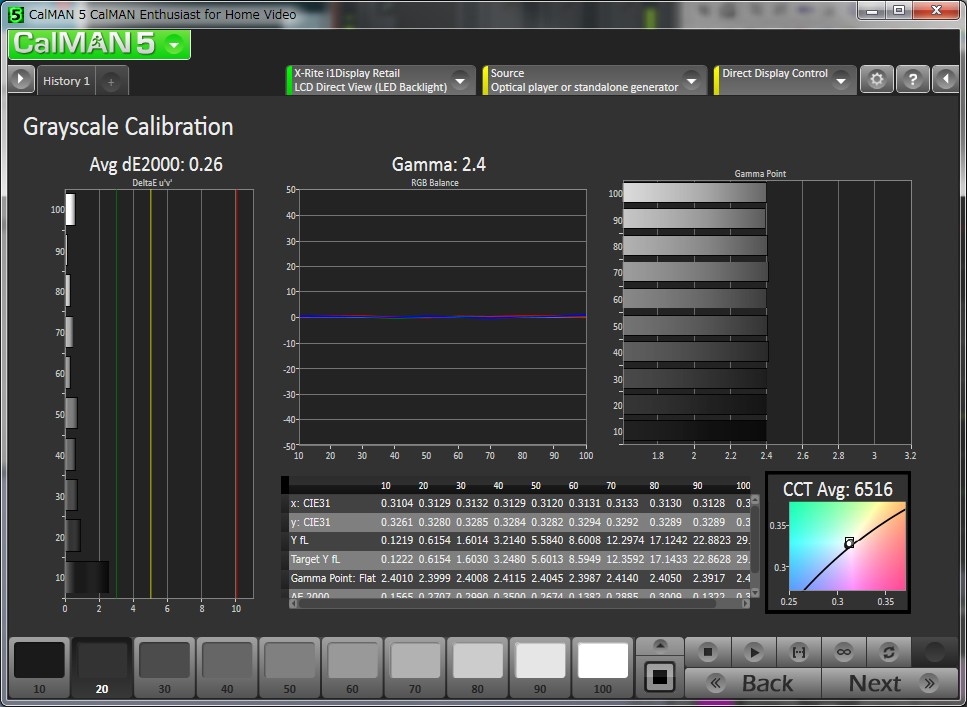The height and width of the screenshot is (707, 967).
Task: Enable continuous read infinity icon
Action: click(844, 652)
